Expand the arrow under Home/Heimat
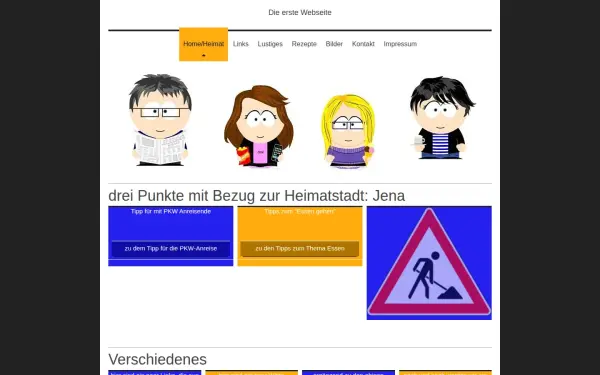Screen dimensions: 600x375 [204, 55]
